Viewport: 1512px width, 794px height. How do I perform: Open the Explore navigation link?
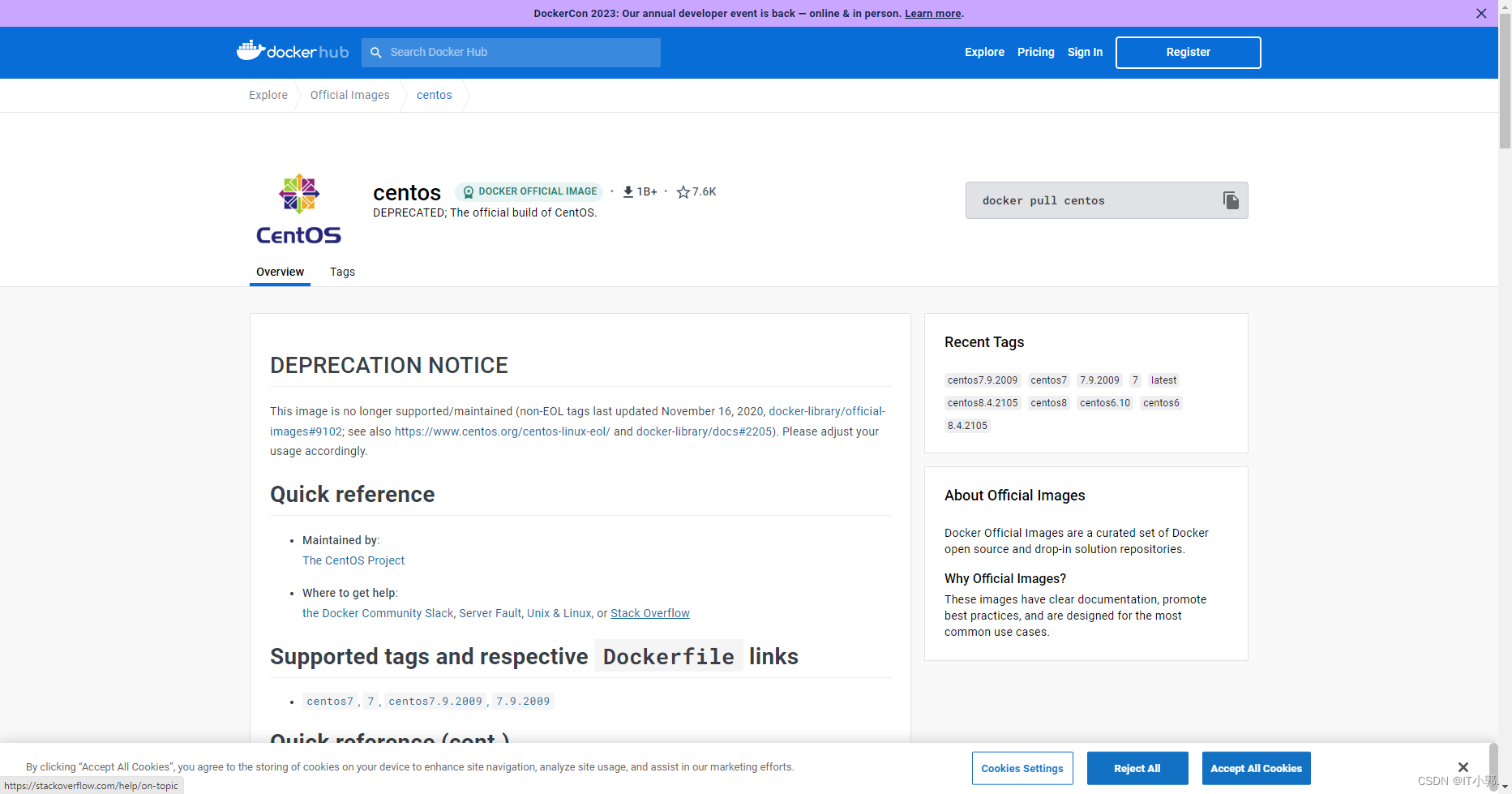984,52
